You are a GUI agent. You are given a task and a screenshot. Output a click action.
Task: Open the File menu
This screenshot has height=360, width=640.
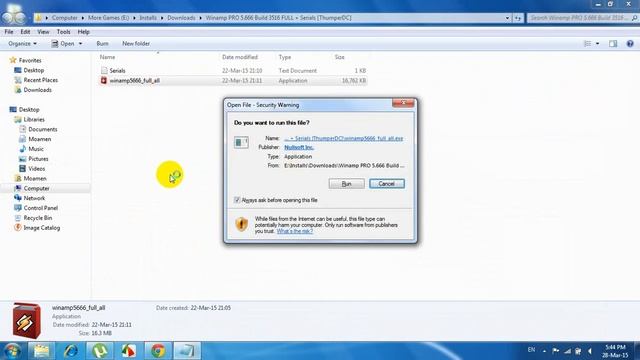[x=9, y=32]
